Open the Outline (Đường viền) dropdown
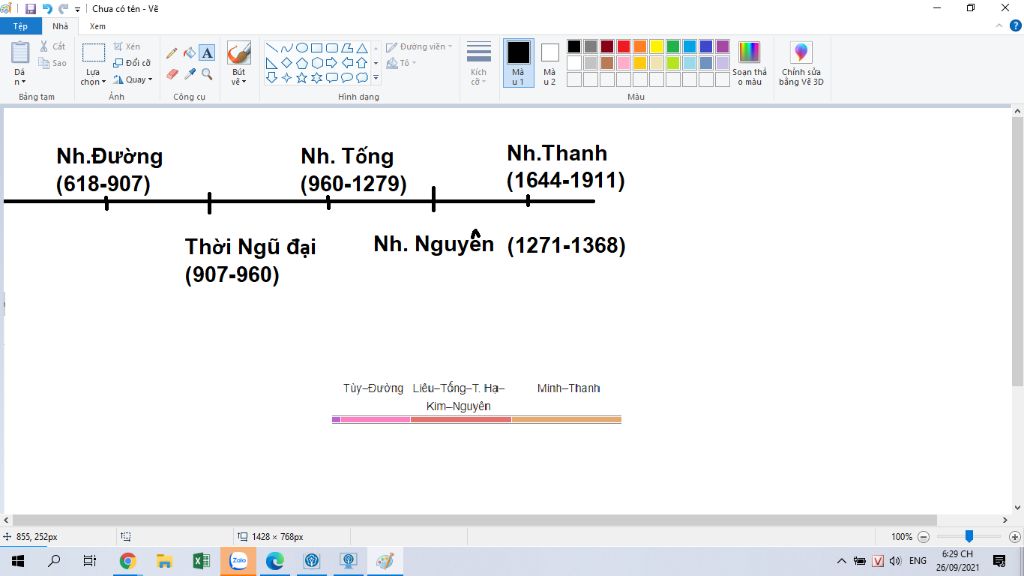Viewport: 1024px width, 576px height. (419, 47)
